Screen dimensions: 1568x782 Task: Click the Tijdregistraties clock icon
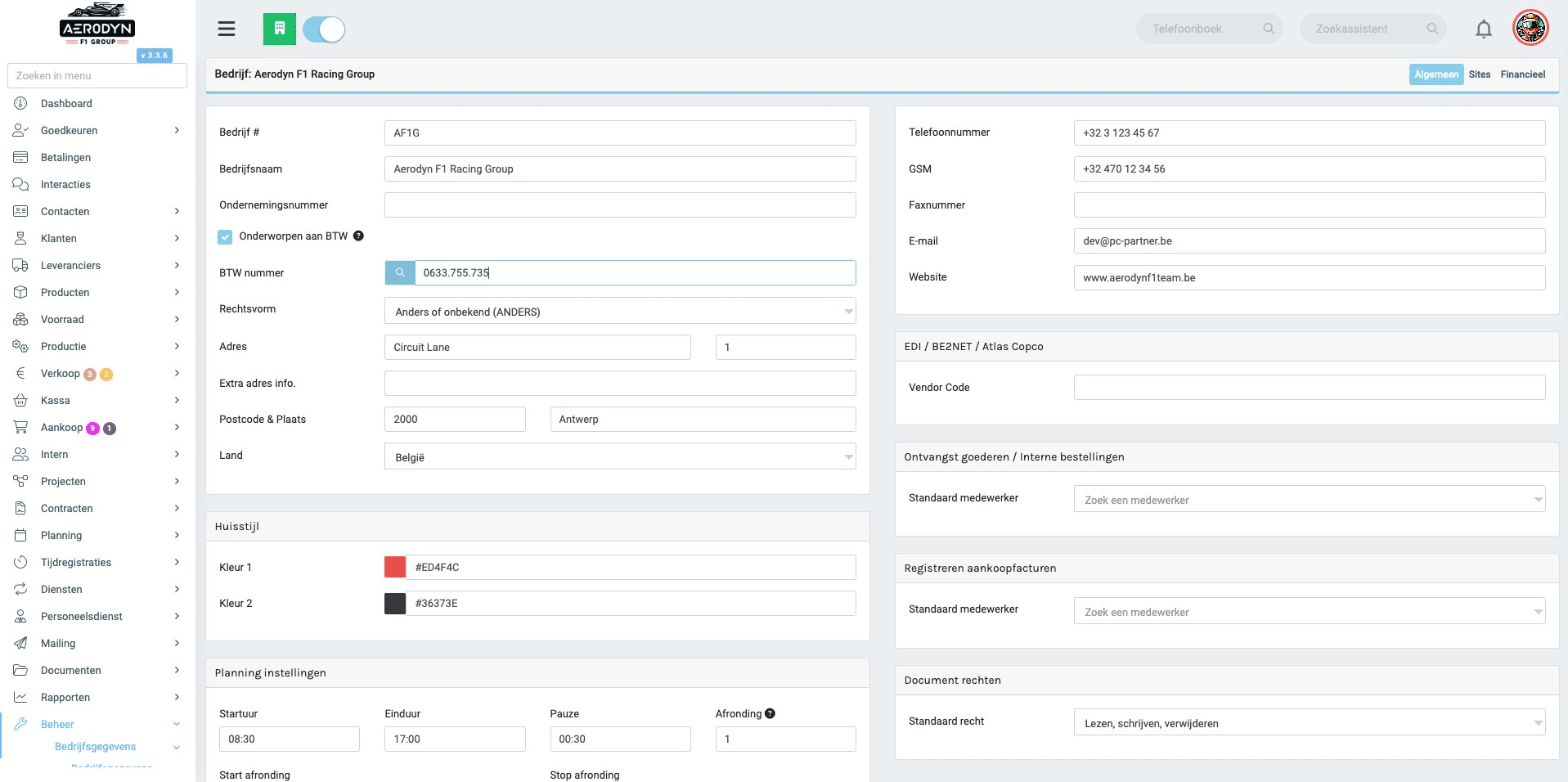click(20, 562)
